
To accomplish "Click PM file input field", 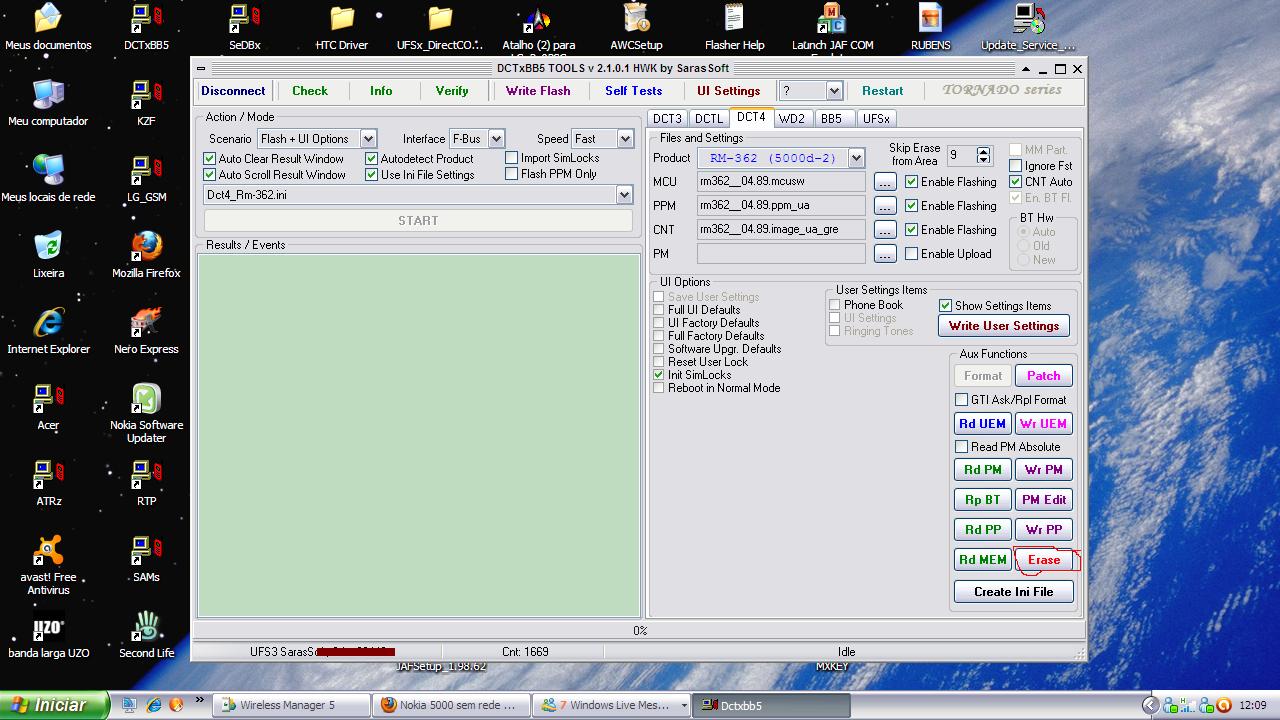I will [x=781, y=254].
